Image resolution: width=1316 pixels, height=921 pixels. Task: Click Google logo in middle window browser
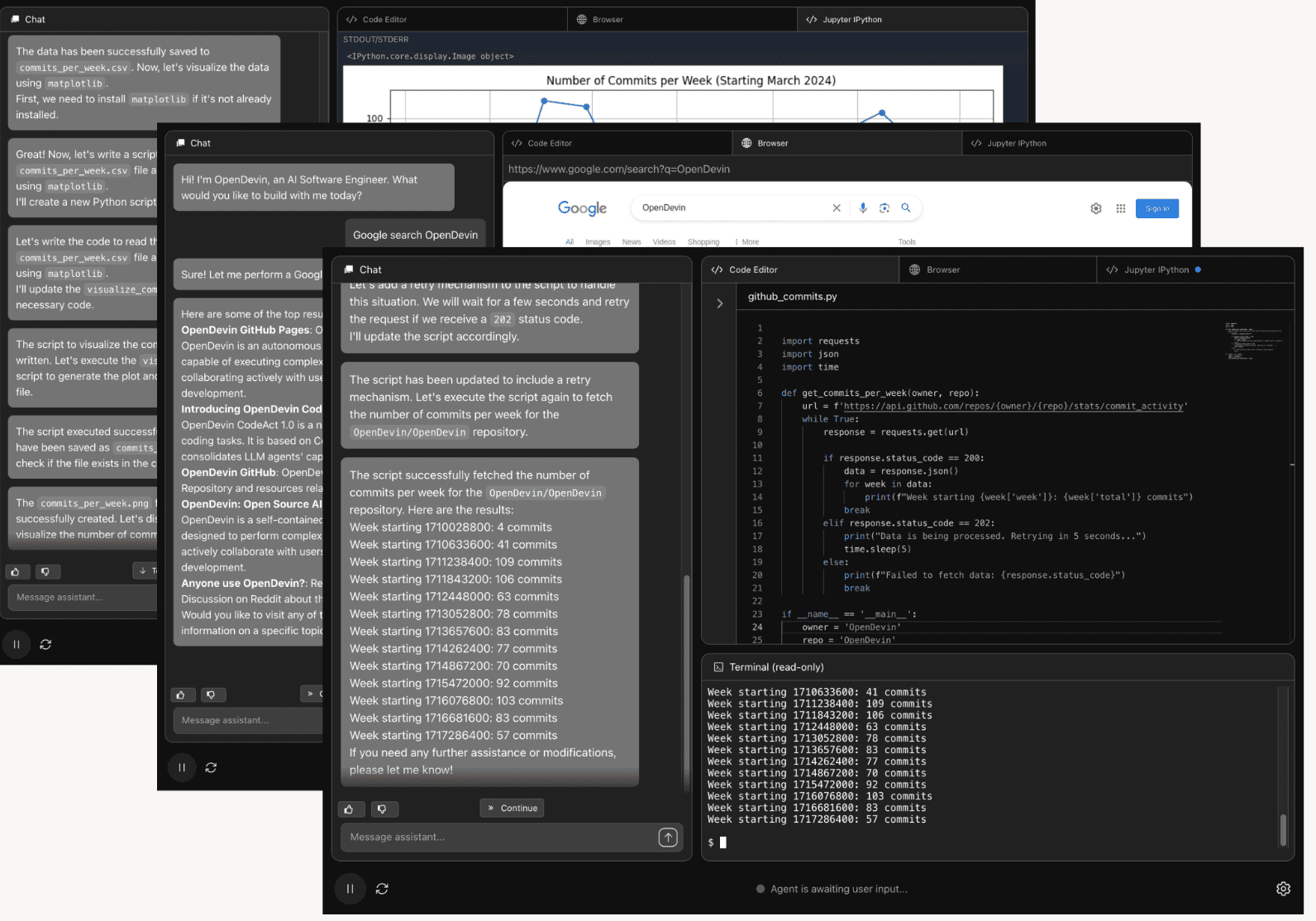point(582,208)
